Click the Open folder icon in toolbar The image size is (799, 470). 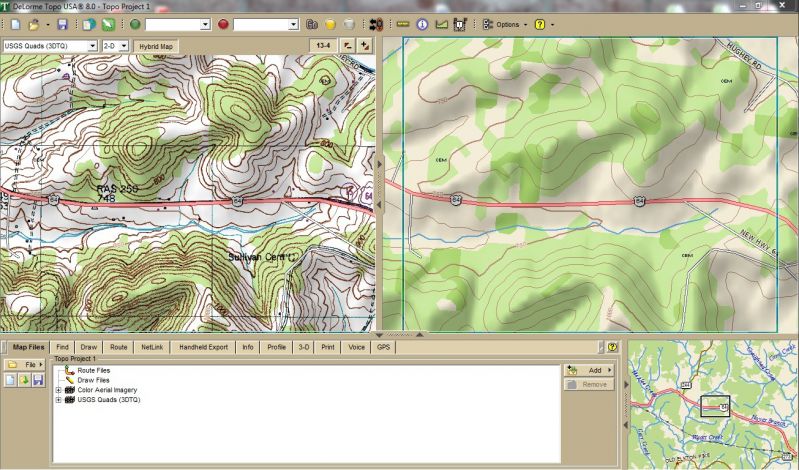tap(34, 24)
